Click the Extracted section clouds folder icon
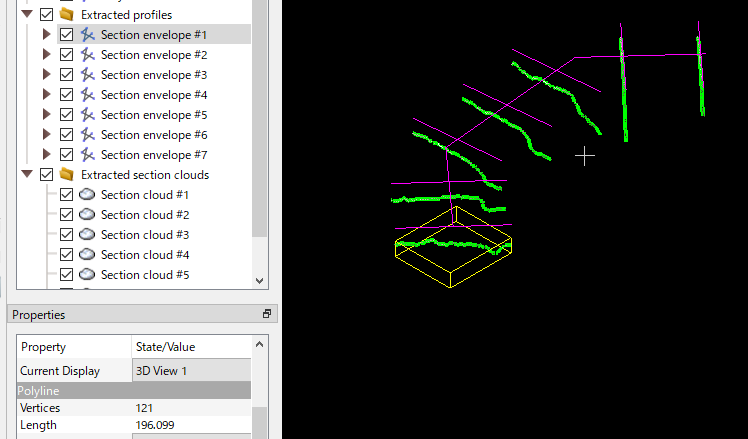 pos(67,175)
